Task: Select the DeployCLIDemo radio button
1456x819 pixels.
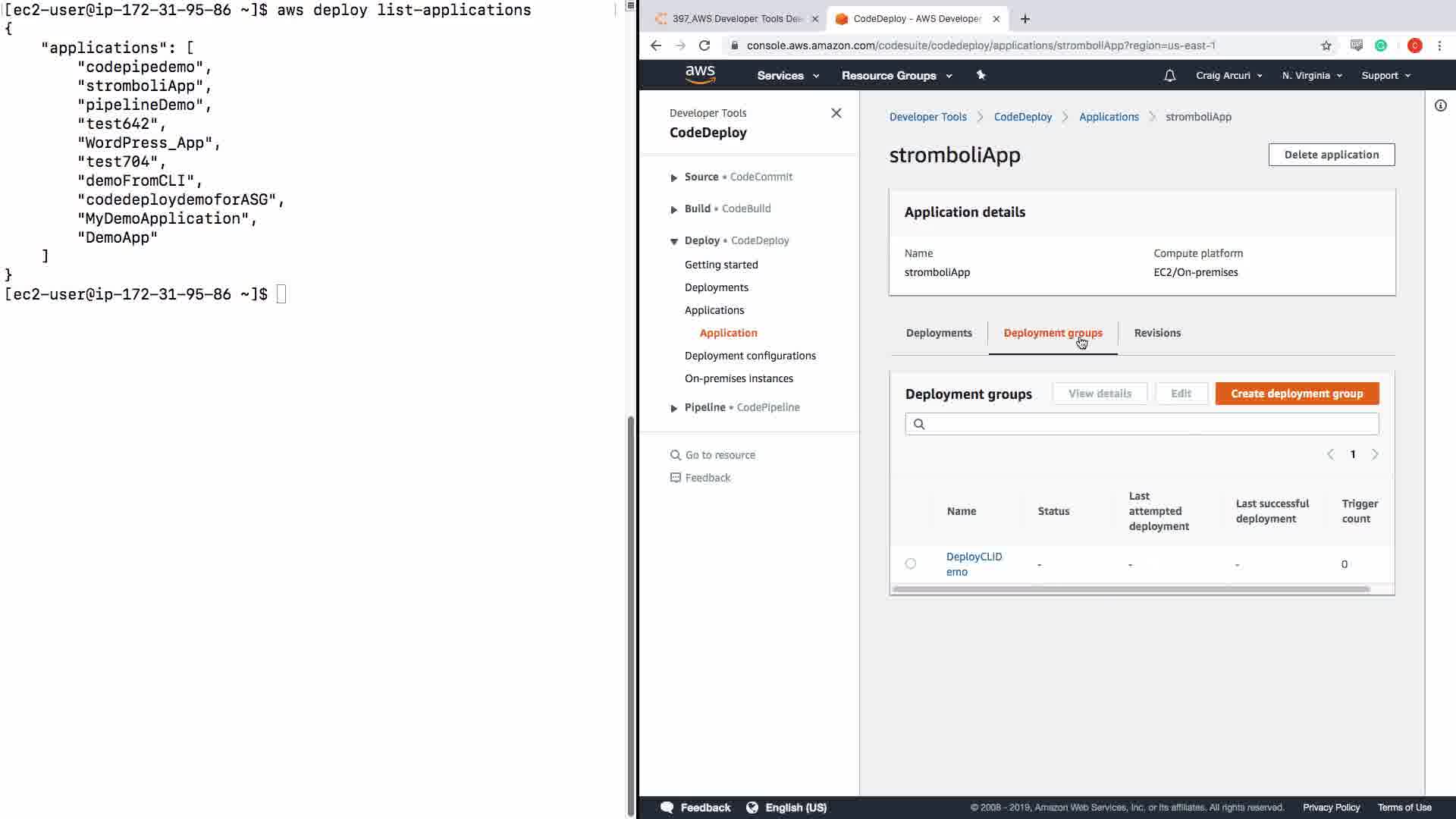Action: [910, 563]
